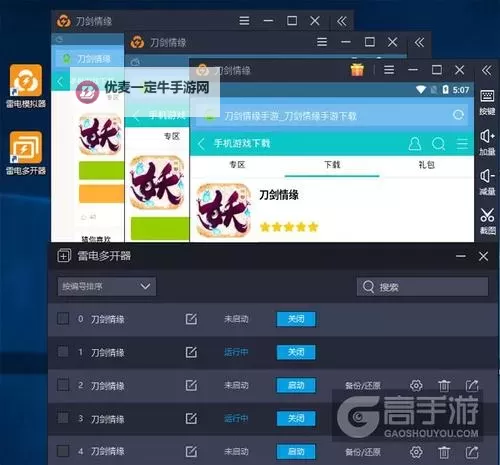Collapse sidebar of middle emulator window
Screen dimensions: 500x465
pos(419,42)
